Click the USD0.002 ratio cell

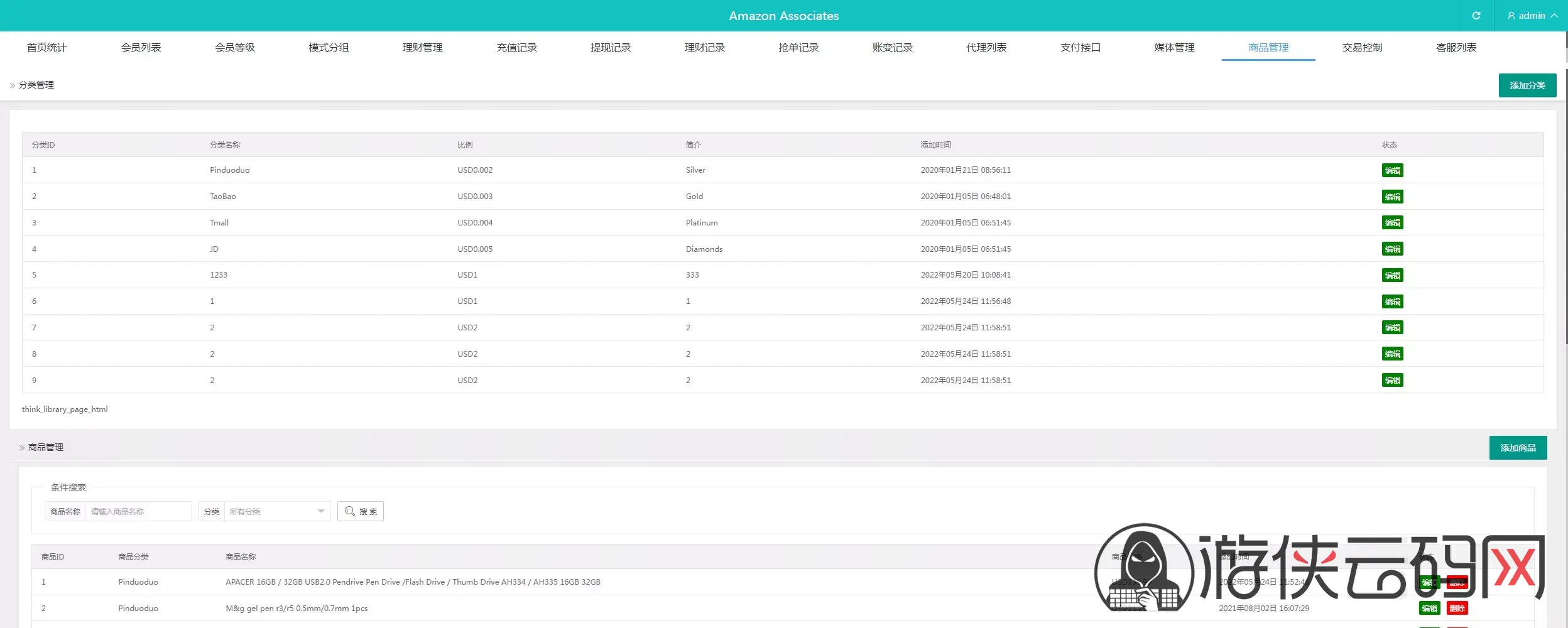tap(475, 170)
